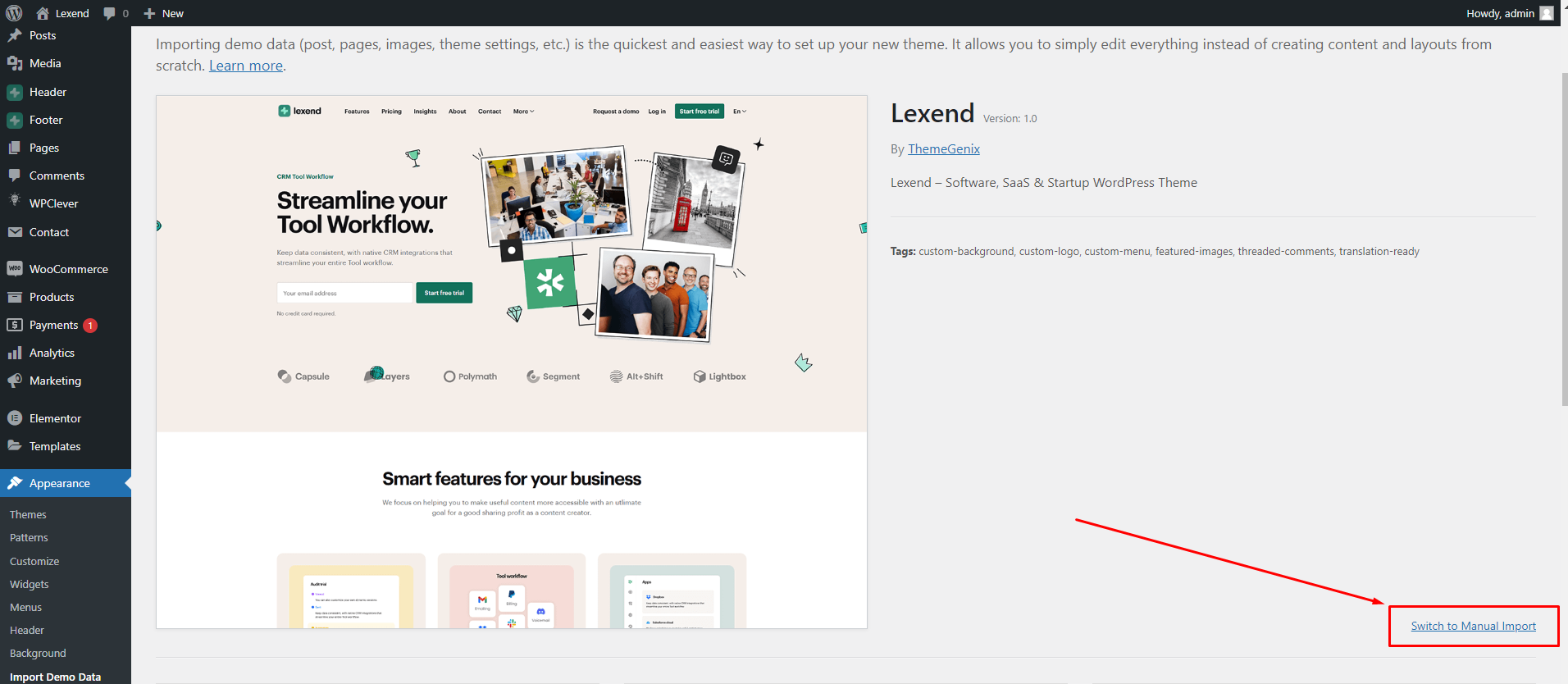
Task: Open Import Demo Data submenu item
Action: click(x=55, y=677)
